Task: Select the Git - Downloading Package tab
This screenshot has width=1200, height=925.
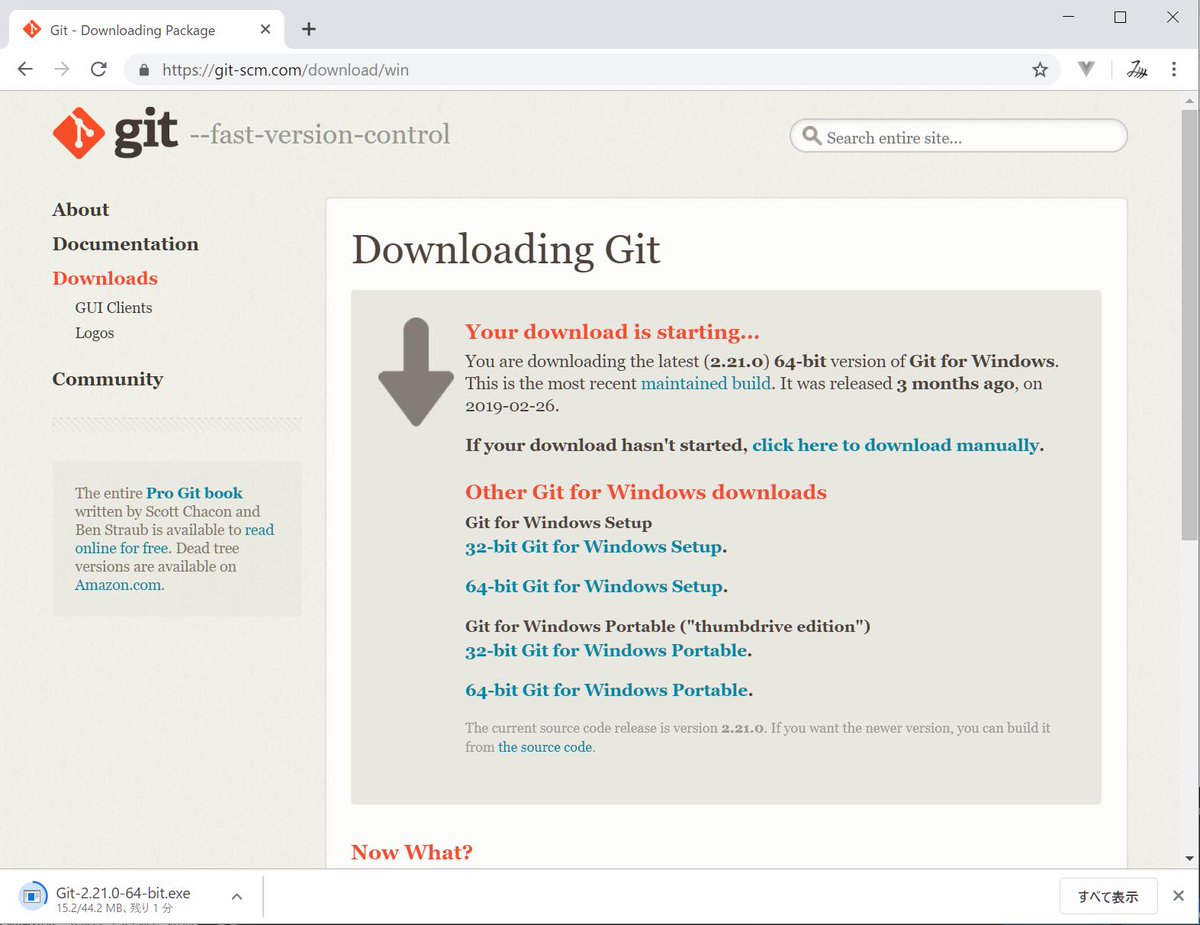Action: click(x=145, y=30)
